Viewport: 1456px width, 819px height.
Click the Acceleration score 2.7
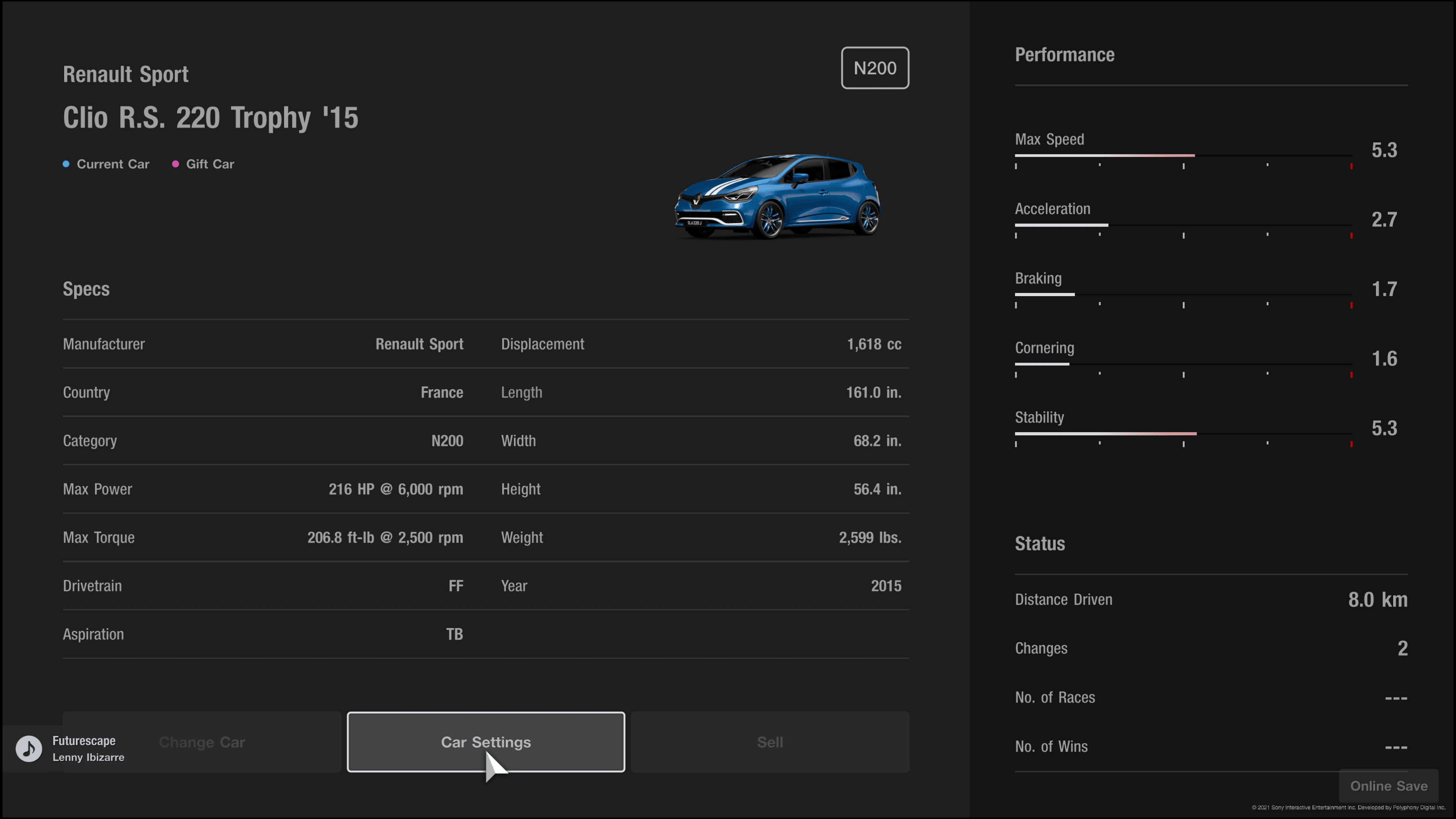coord(1384,220)
